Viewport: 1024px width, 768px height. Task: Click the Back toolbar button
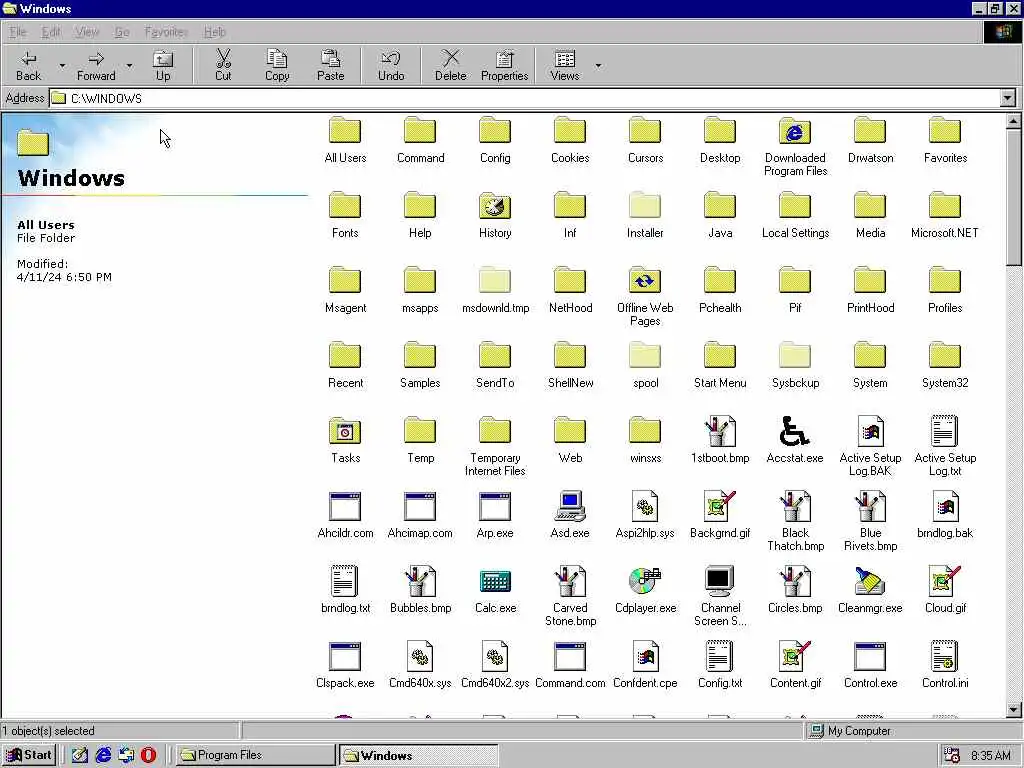tap(29, 65)
